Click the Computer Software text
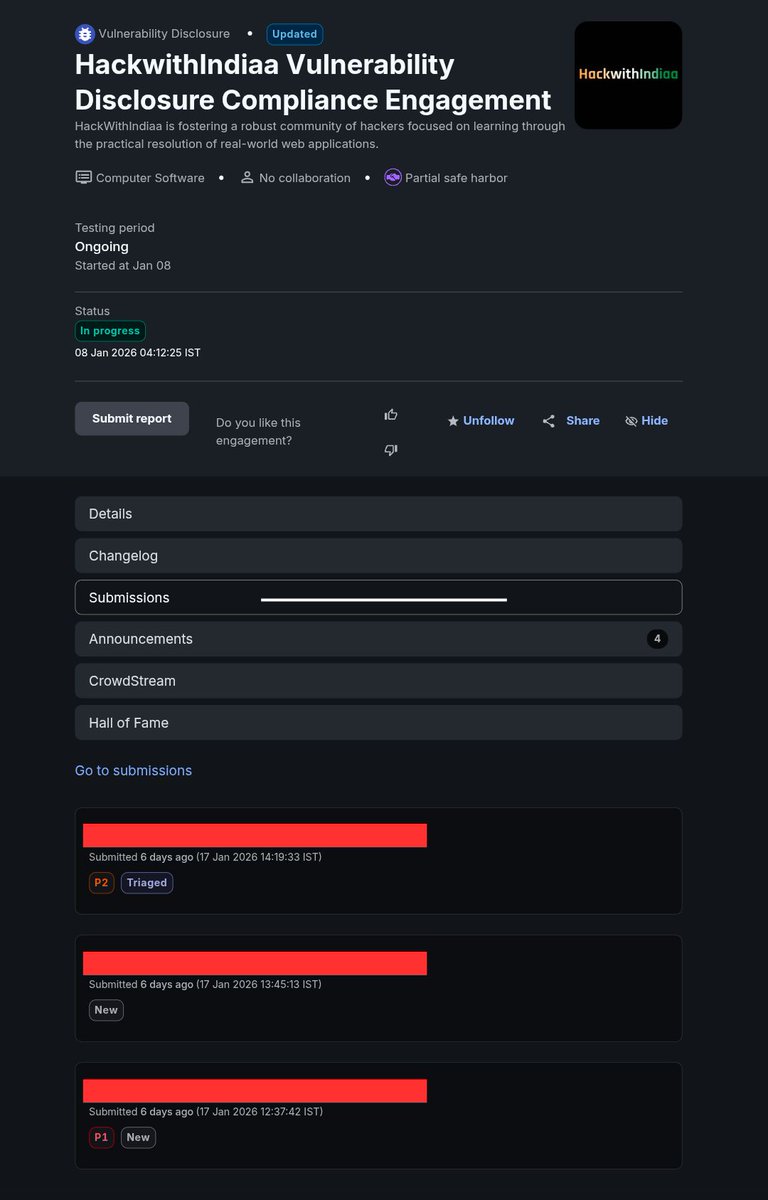The height and width of the screenshot is (1200, 768). point(150,178)
